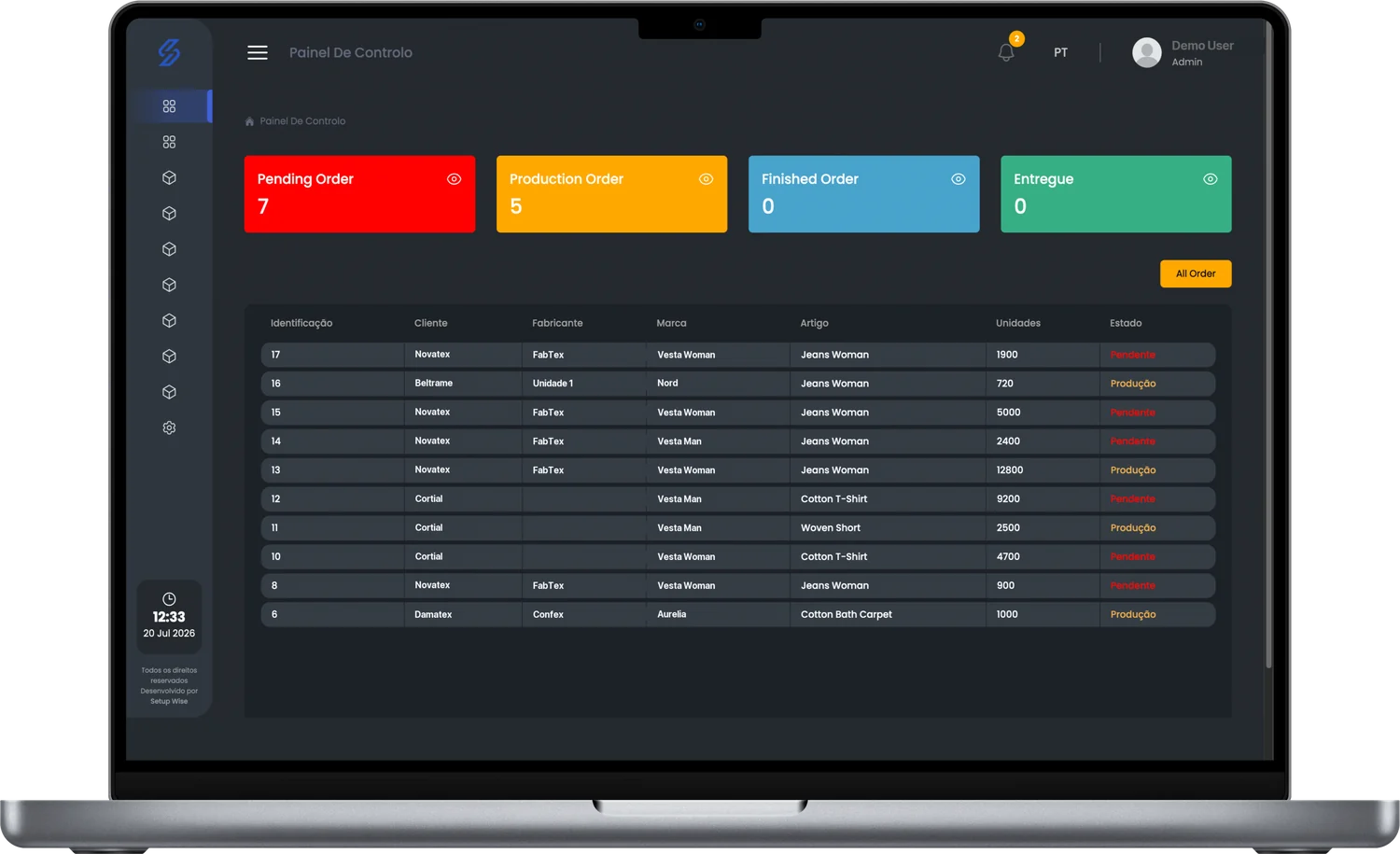
Task: Click the blue S logo in sidebar
Action: coord(169,52)
